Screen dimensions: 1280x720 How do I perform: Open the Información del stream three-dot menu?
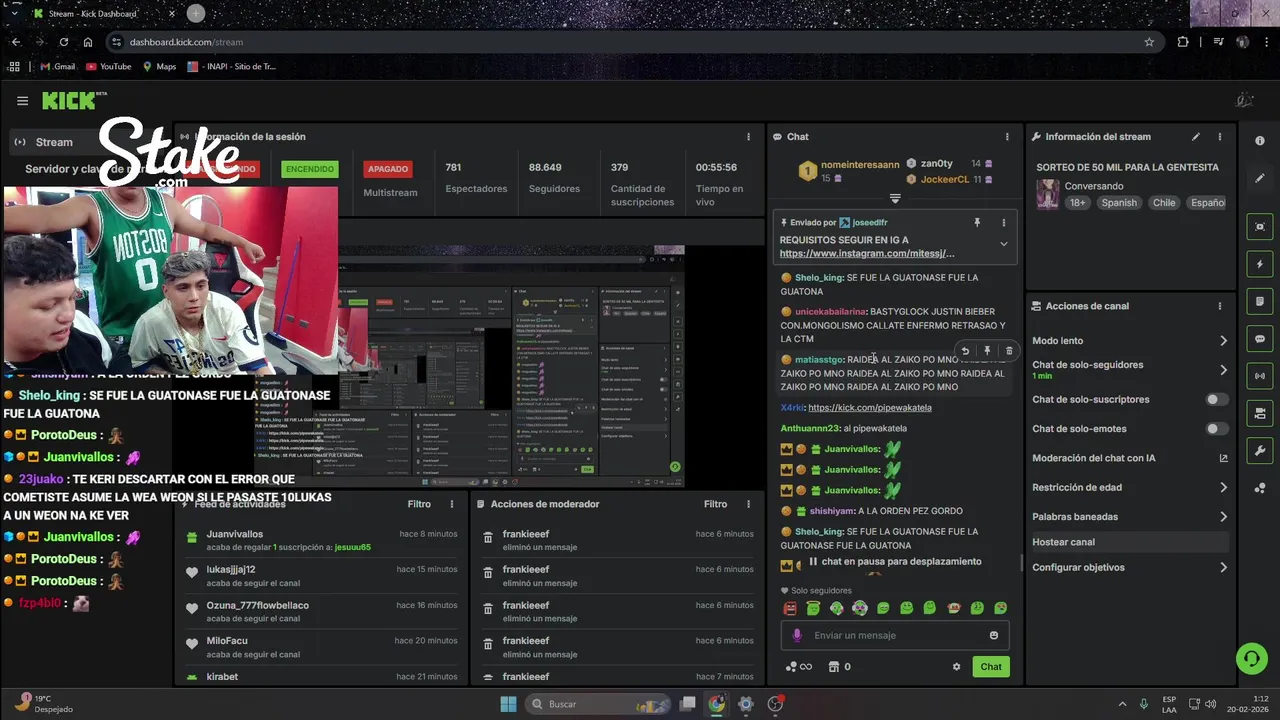coord(1220,137)
